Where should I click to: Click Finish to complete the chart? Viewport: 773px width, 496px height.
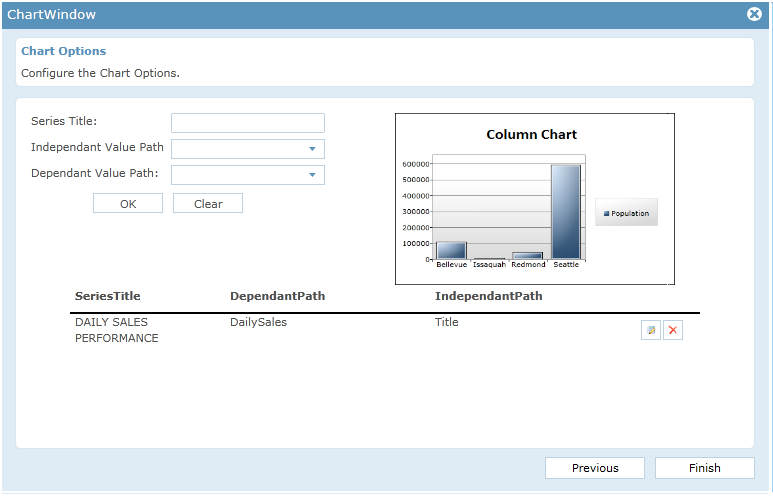coord(704,468)
